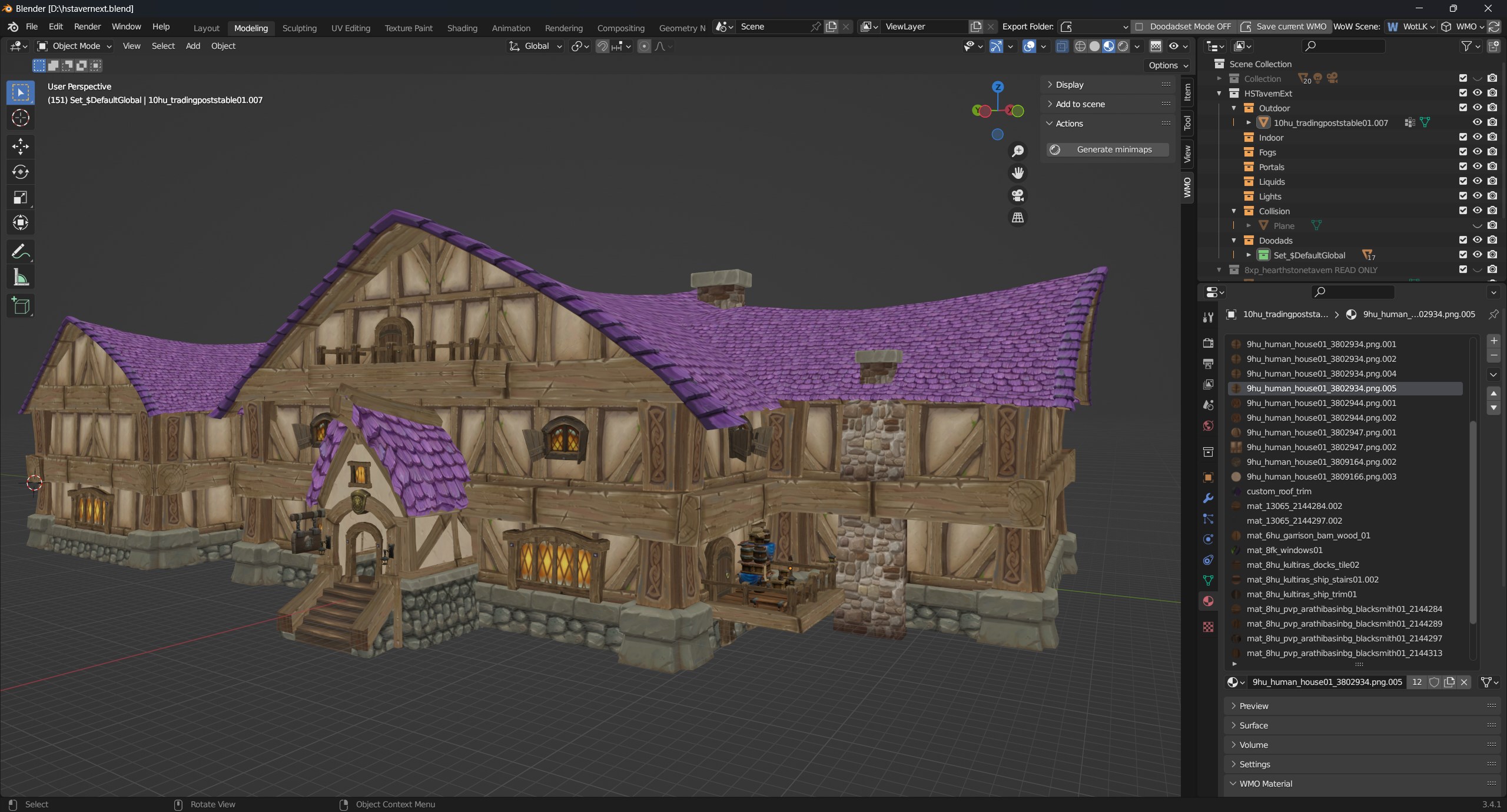Screen dimensions: 1507x812
Task: Toggle fake user shield on material
Action: 1434,682
